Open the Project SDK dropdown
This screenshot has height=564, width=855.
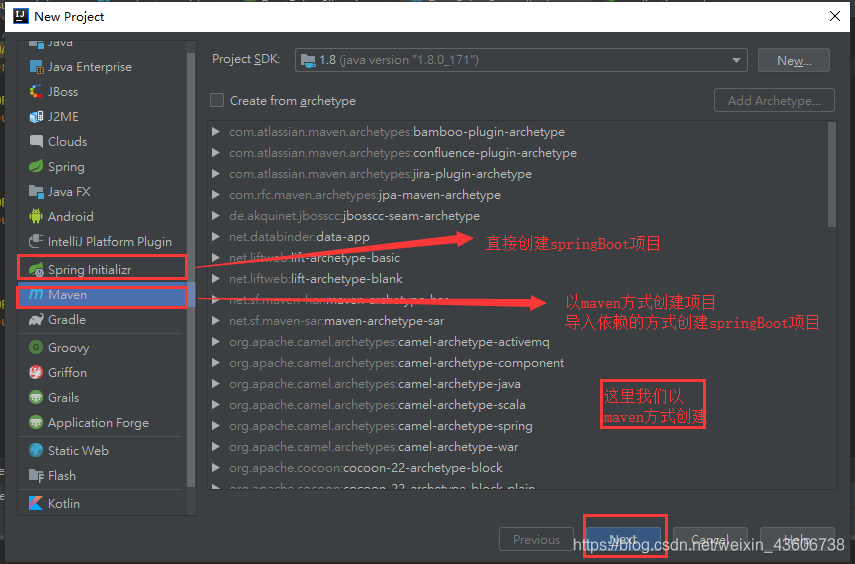coord(521,60)
